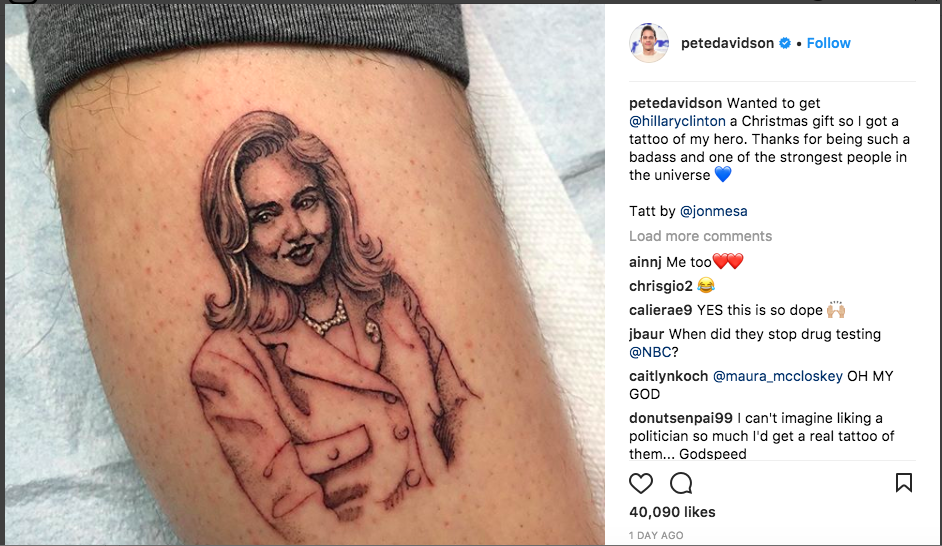This screenshot has width=942, height=546.
Task: Open the chrisgio2 commenter profile
Action: [661, 287]
